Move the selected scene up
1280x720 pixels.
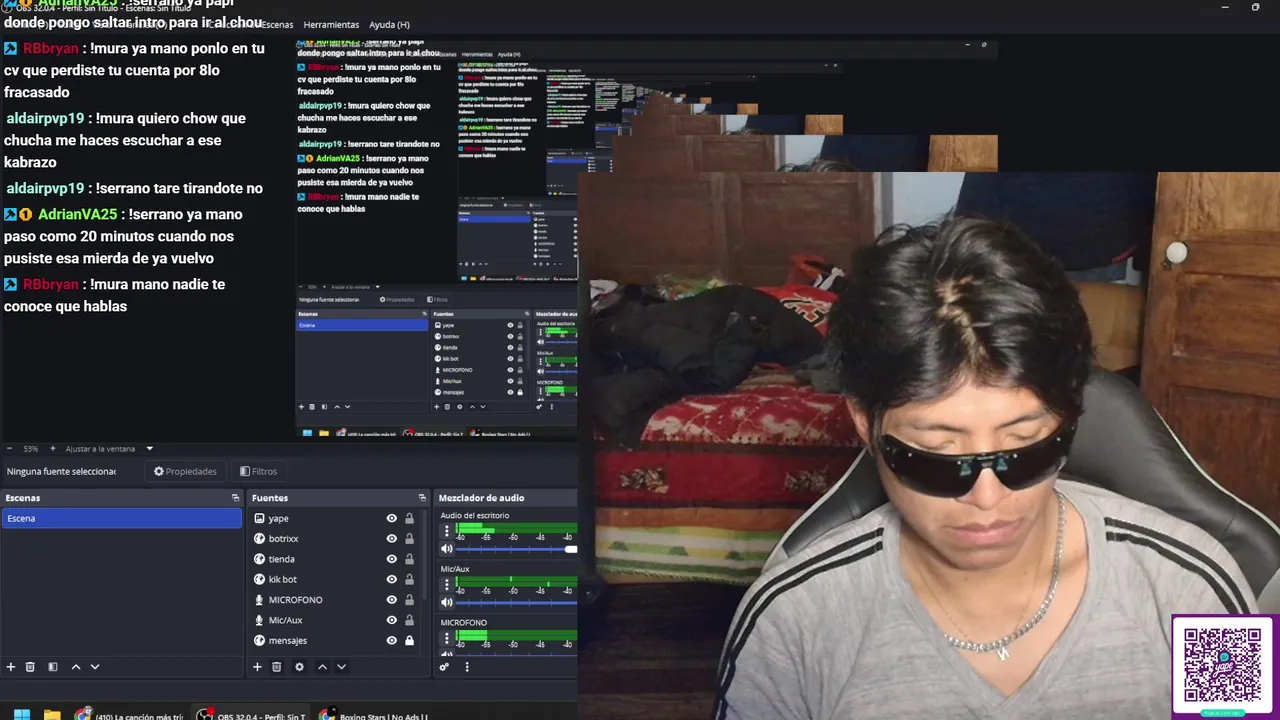point(76,667)
